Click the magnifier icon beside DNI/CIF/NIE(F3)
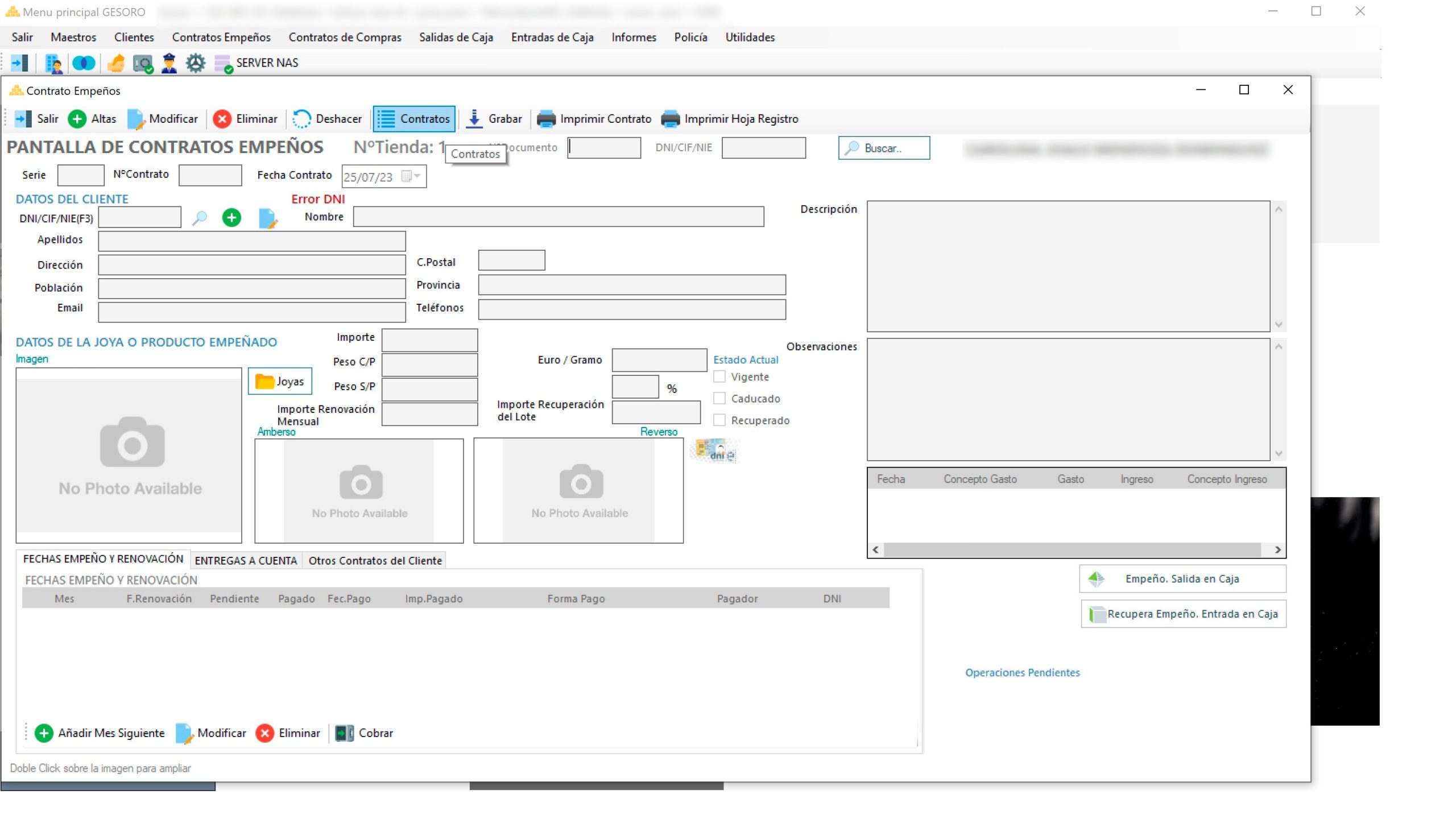The height and width of the screenshot is (819, 1456). click(200, 218)
